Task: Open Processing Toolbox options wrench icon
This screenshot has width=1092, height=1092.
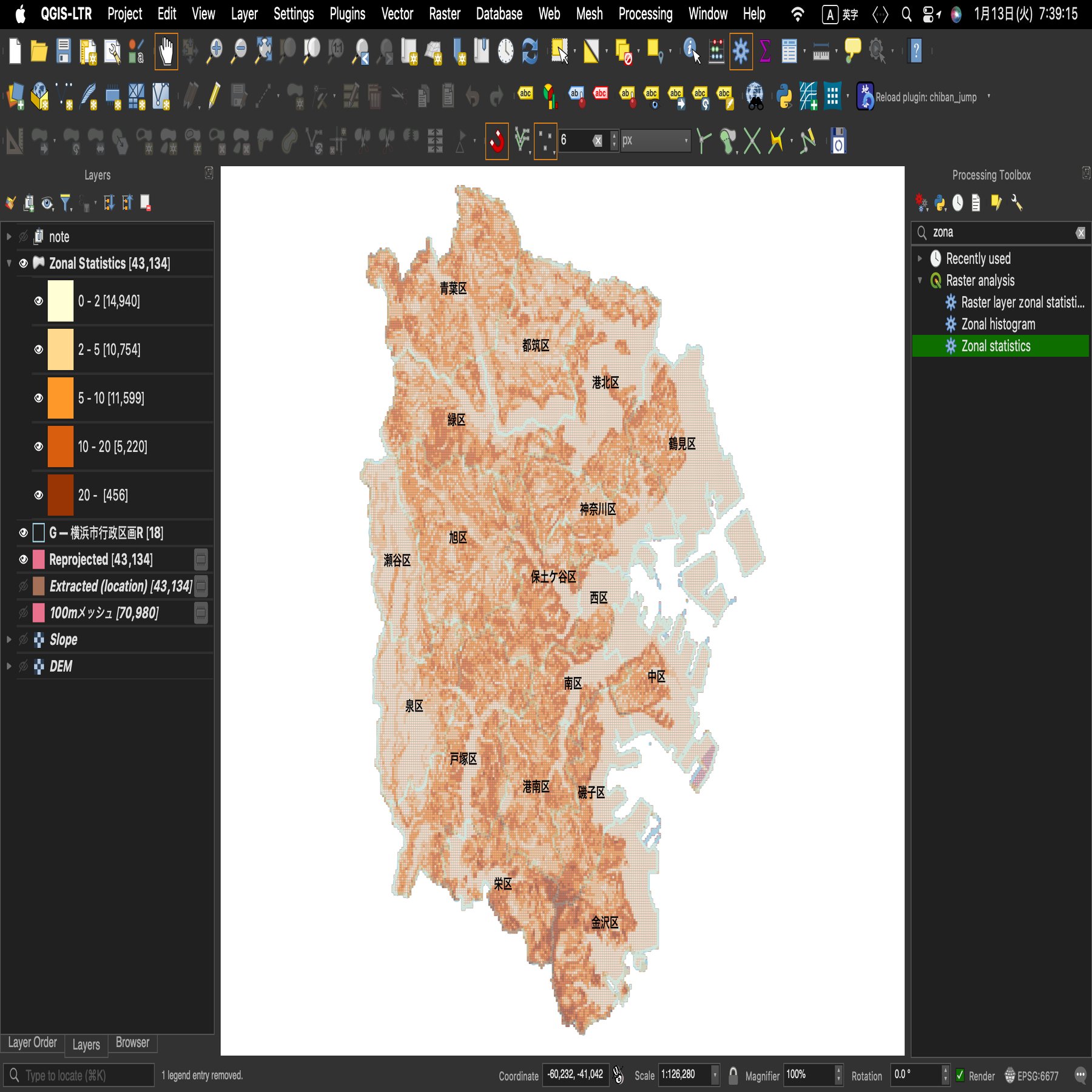Action: click(1017, 203)
